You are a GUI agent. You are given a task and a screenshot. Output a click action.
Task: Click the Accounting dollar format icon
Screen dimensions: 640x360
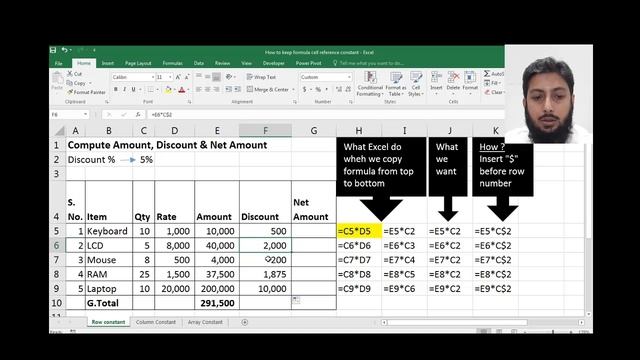point(304,89)
